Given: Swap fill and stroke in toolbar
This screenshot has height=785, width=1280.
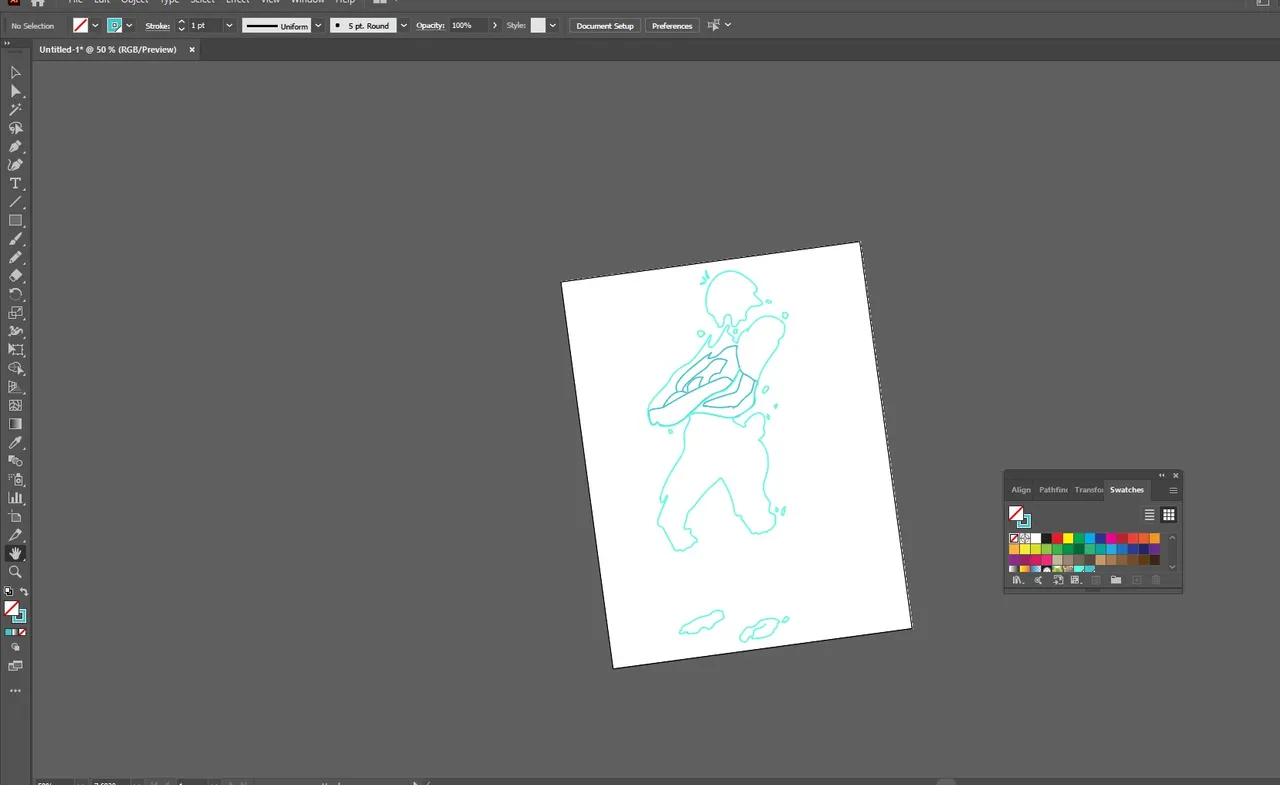Looking at the screenshot, I should pos(24,592).
